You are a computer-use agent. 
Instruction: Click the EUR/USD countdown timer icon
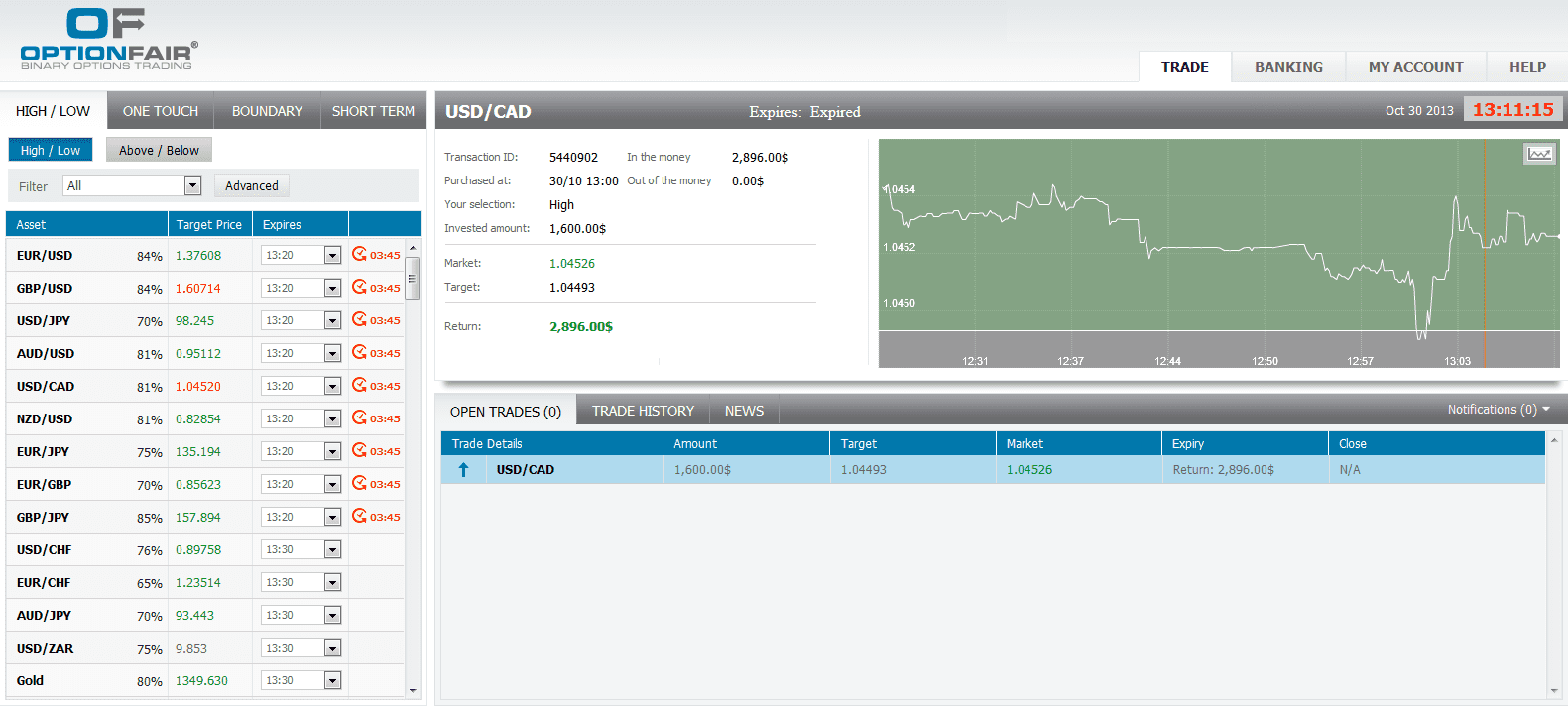(360, 255)
